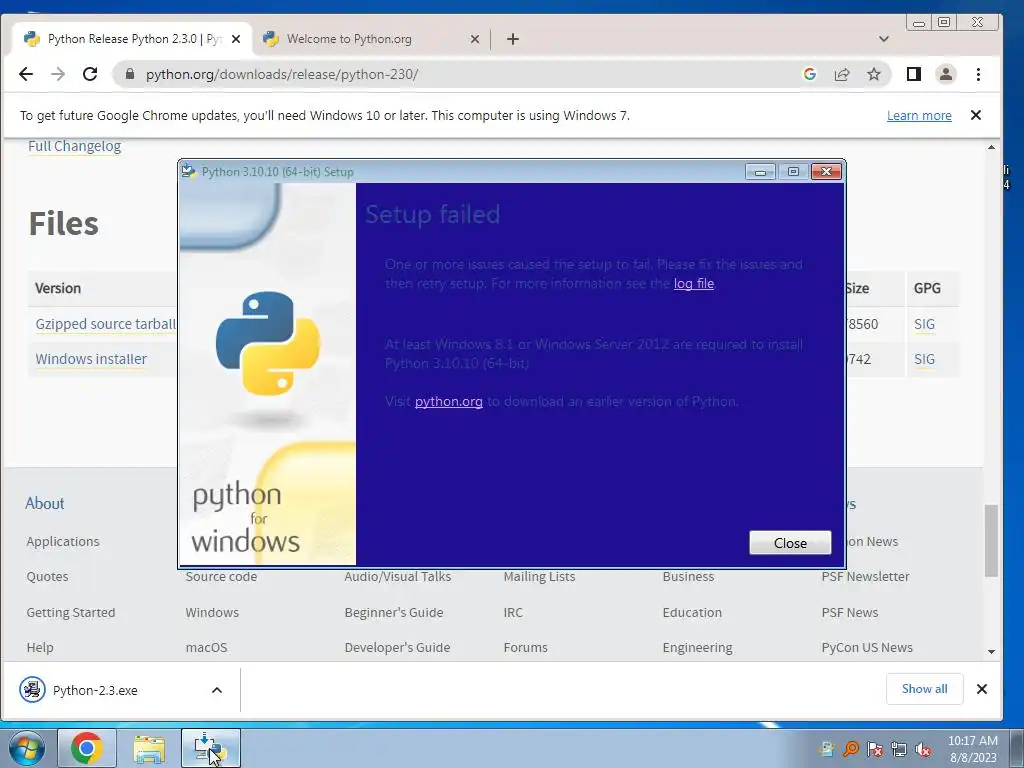Open SIG link for Gzipped source tarball
The height and width of the screenshot is (768, 1024).
924,324
